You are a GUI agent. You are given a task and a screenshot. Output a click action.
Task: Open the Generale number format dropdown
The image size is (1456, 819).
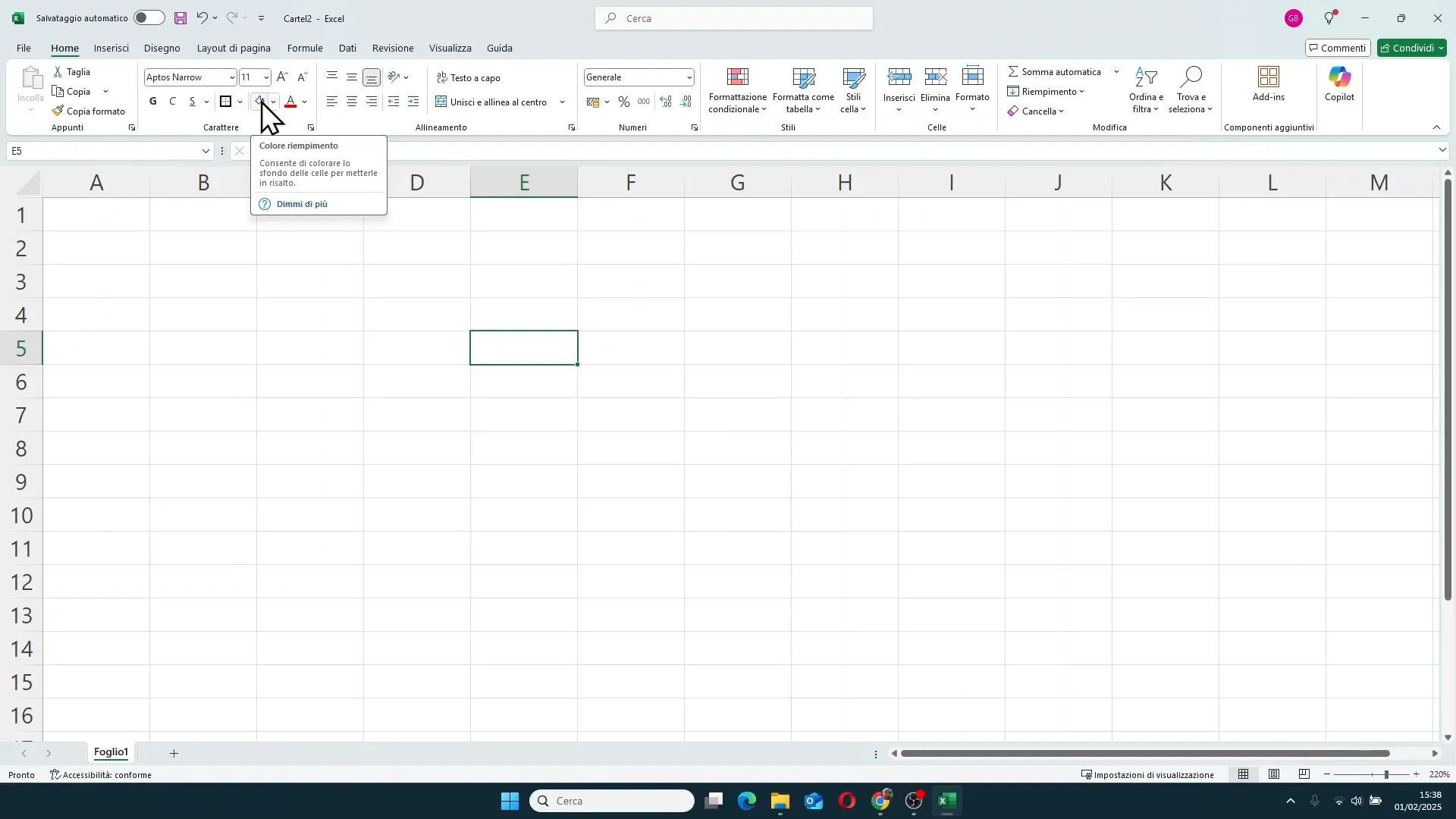point(689,77)
